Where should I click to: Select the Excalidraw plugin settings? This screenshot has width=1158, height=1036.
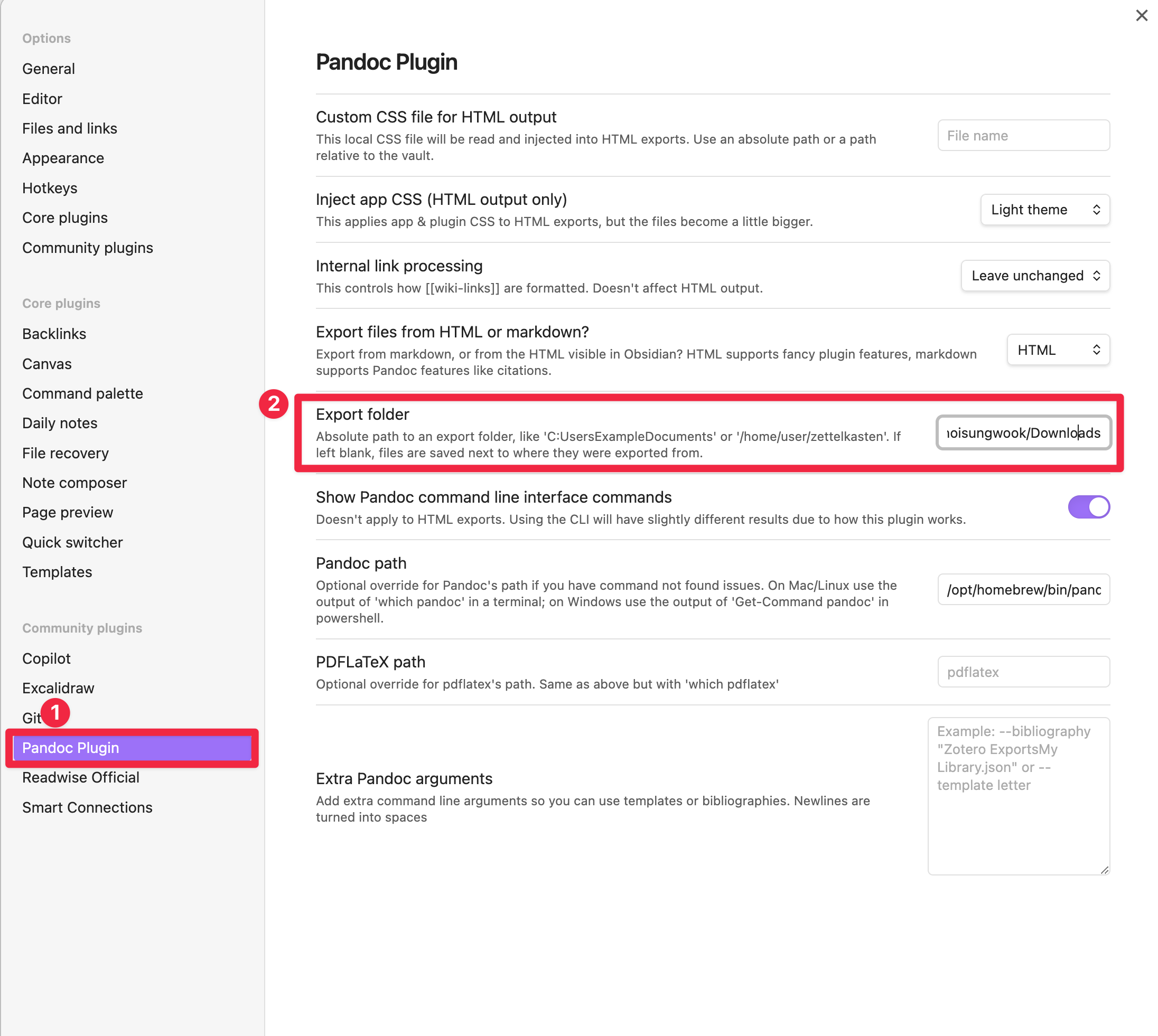pos(58,688)
